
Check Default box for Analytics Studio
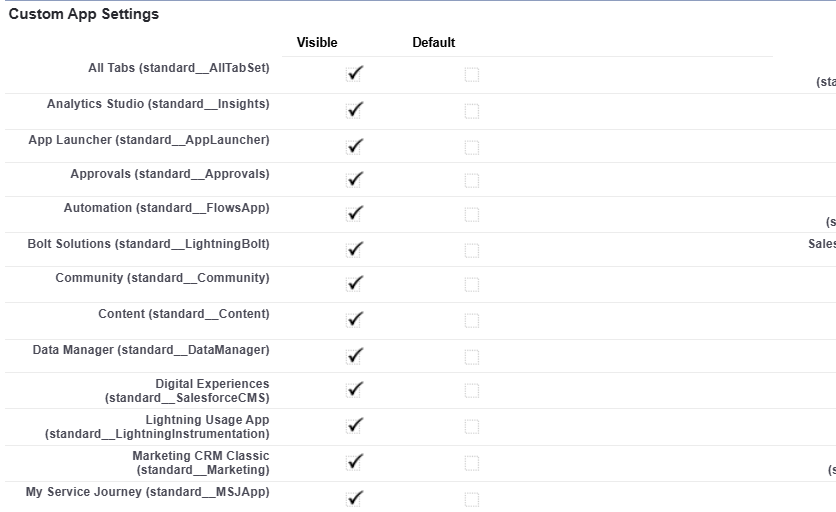(472, 111)
